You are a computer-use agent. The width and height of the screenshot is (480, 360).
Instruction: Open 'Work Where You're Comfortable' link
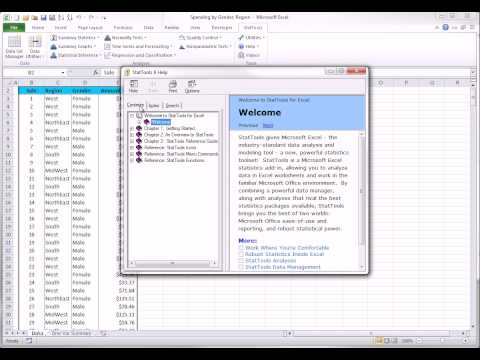287,248
